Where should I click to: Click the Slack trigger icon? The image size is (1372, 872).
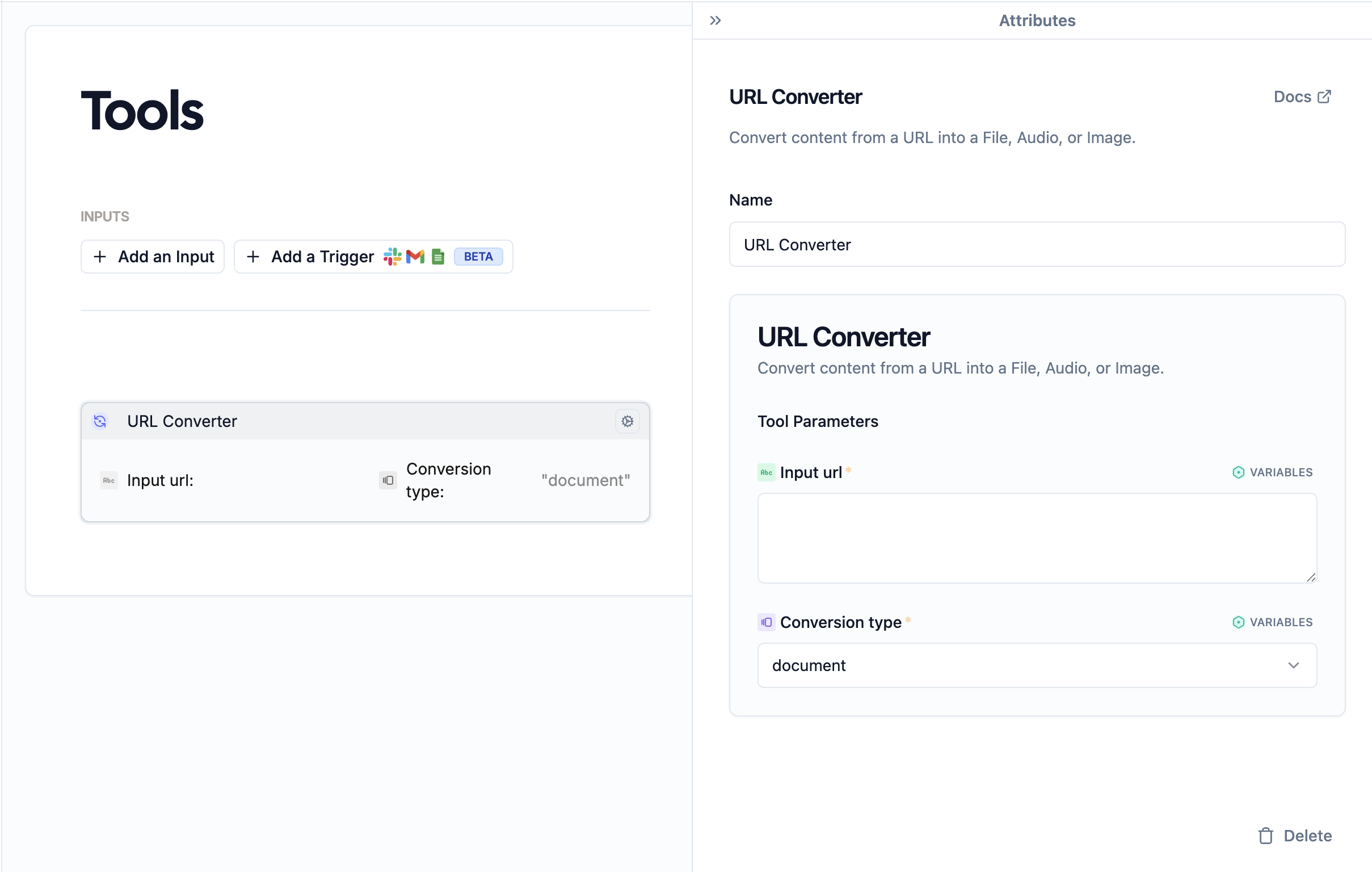coord(392,257)
